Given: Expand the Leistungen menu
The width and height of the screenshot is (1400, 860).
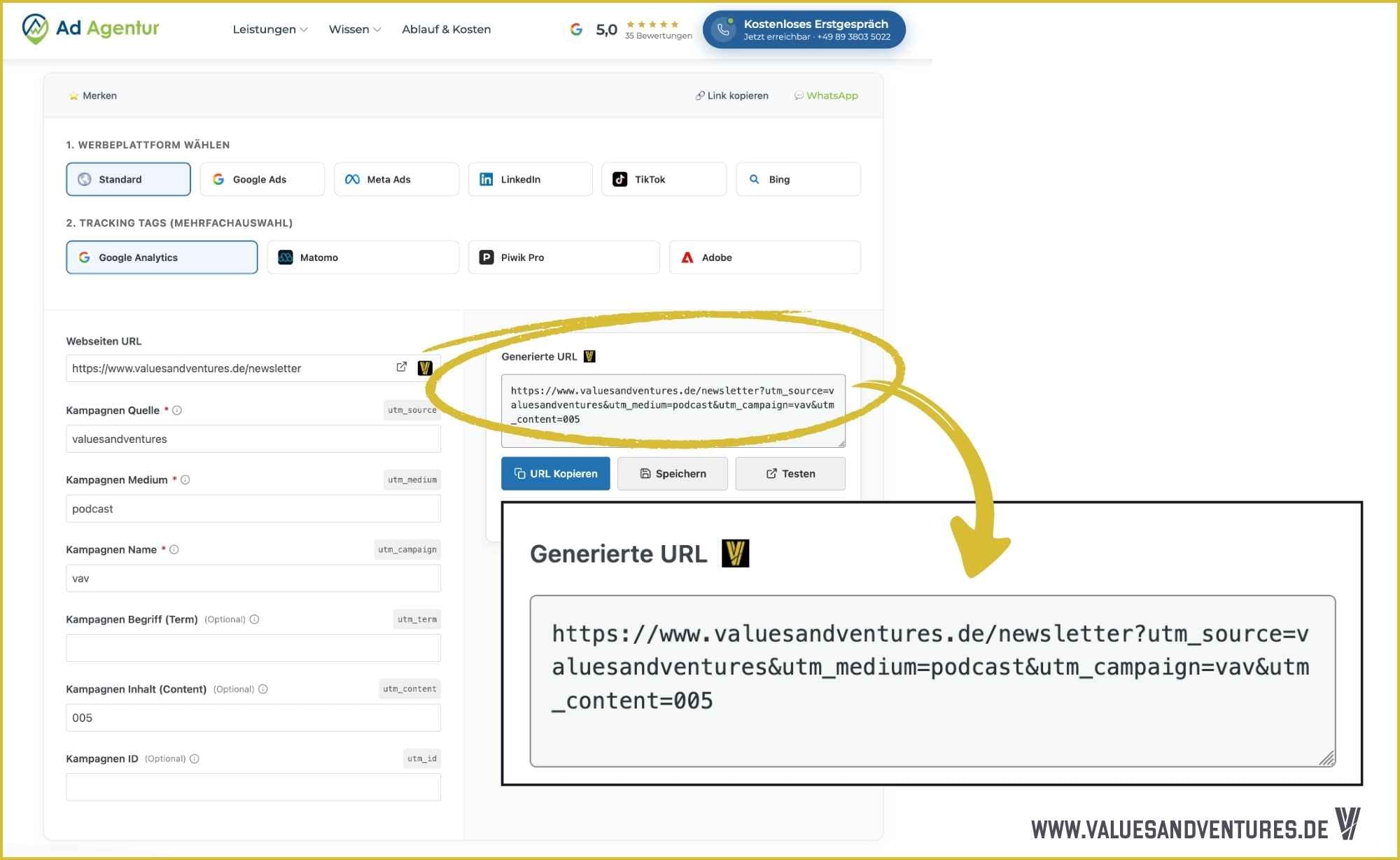Looking at the screenshot, I should click(x=269, y=29).
